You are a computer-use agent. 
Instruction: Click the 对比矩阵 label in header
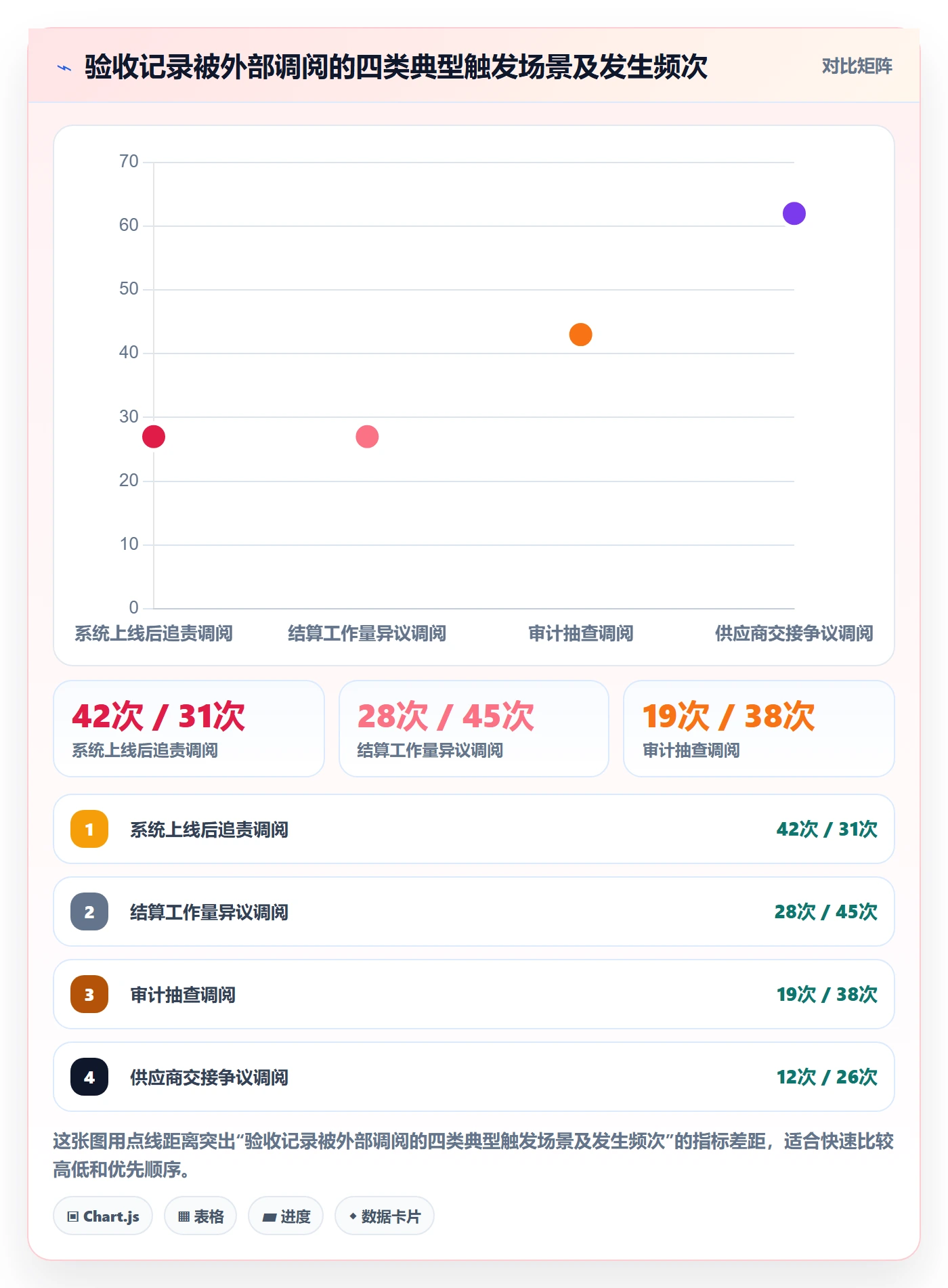(x=857, y=66)
